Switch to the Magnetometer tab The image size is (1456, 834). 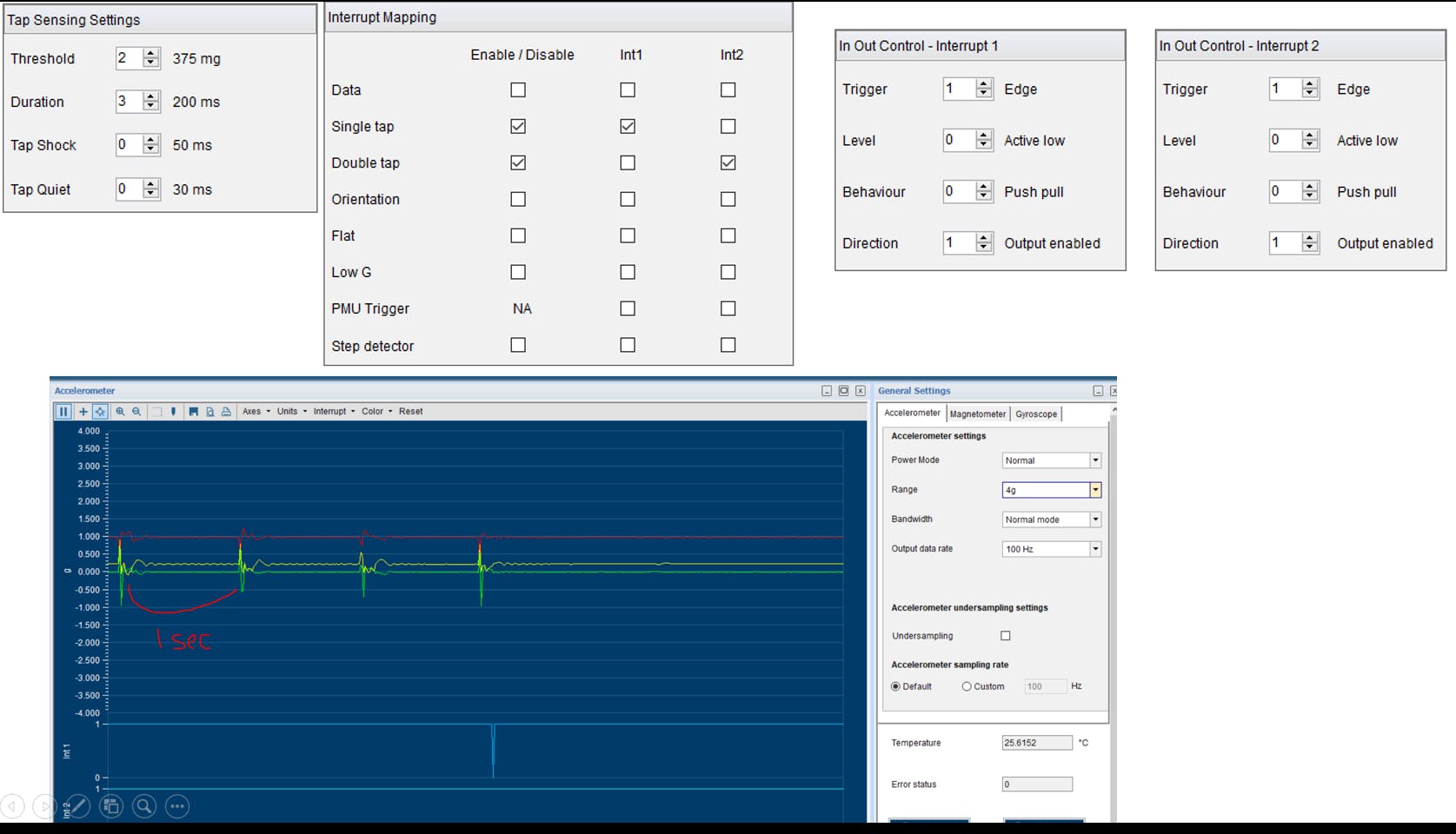[977, 414]
